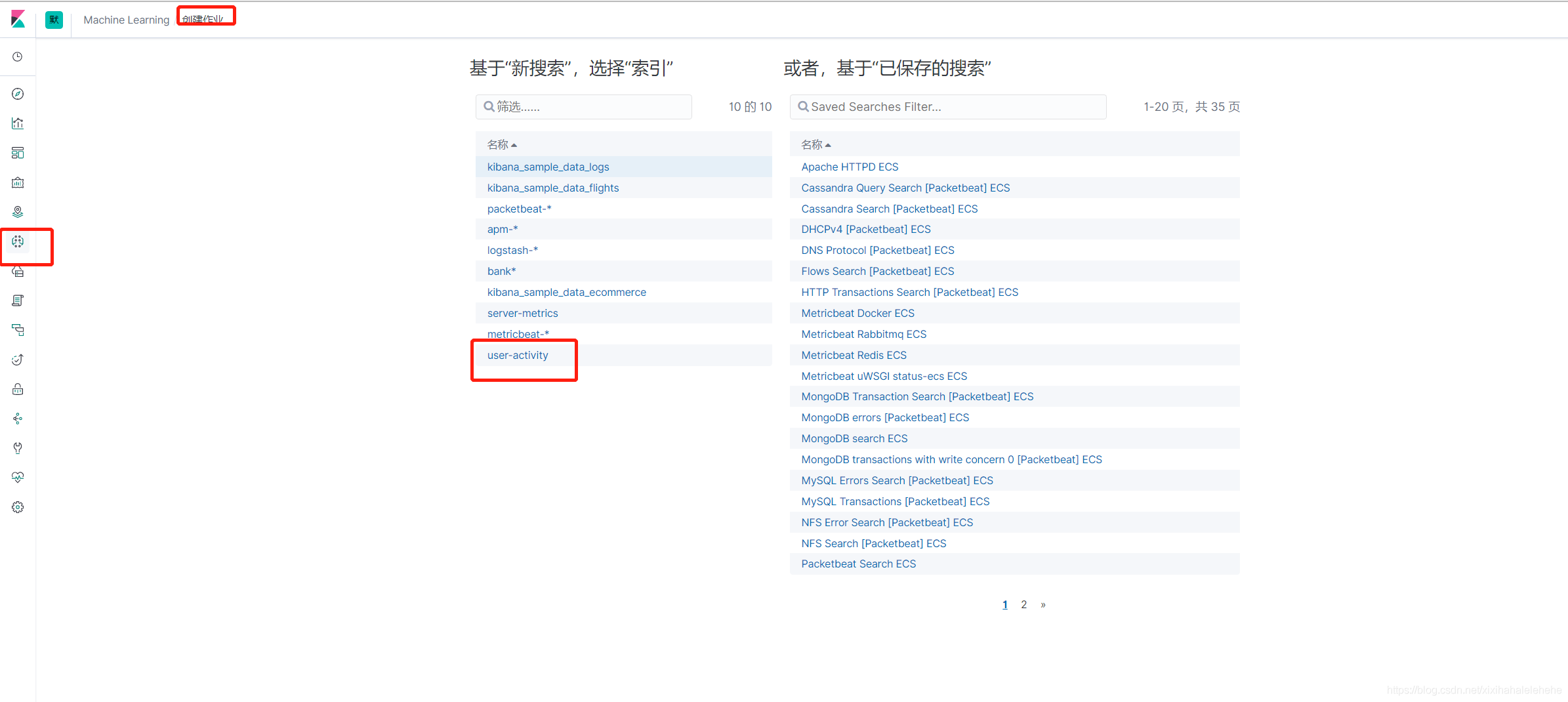Open NFS Search [Packetbeat] ECS
1568x702 pixels.
pyautogui.click(x=874, y=543)
